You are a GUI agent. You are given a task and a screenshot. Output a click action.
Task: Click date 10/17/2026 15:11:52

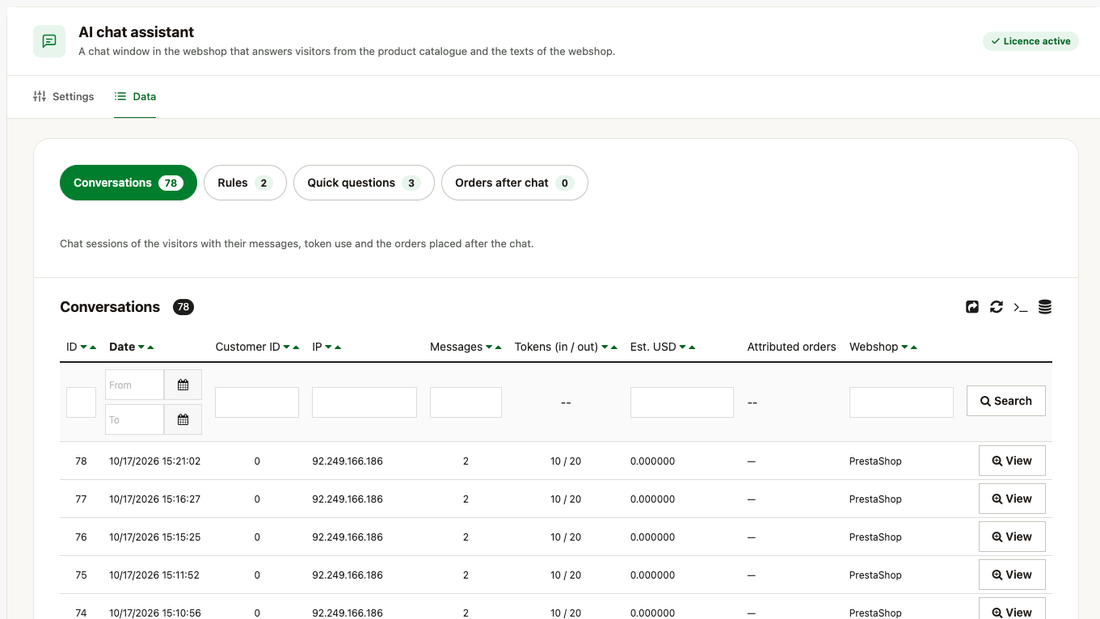click(154, 575)
